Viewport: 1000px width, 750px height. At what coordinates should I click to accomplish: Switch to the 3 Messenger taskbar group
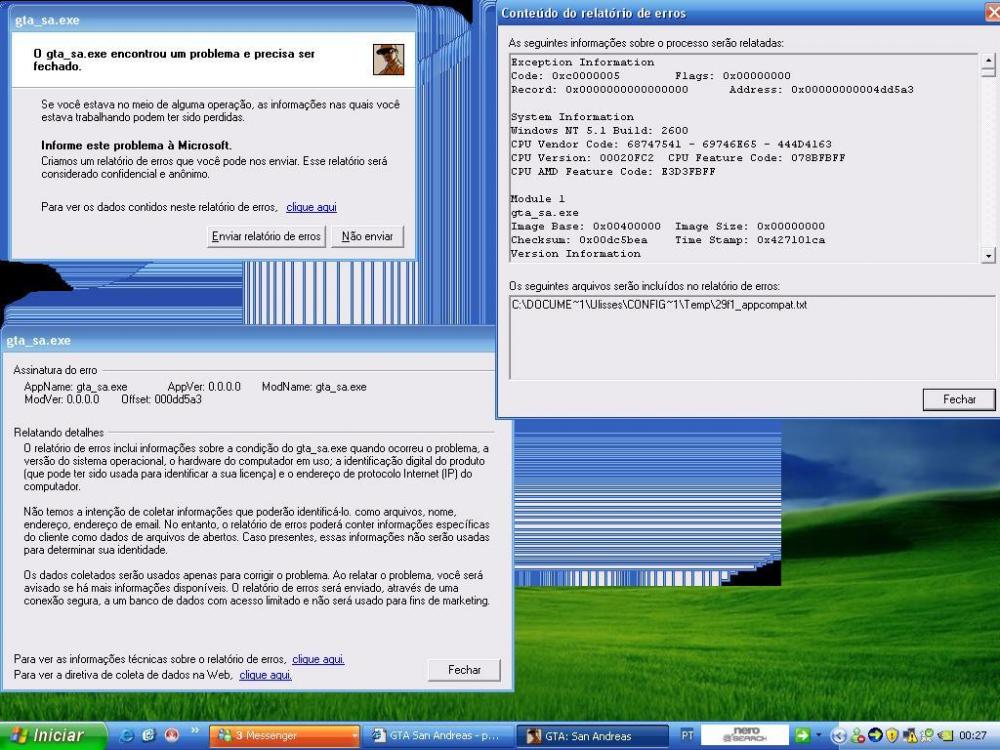point(285,736)
